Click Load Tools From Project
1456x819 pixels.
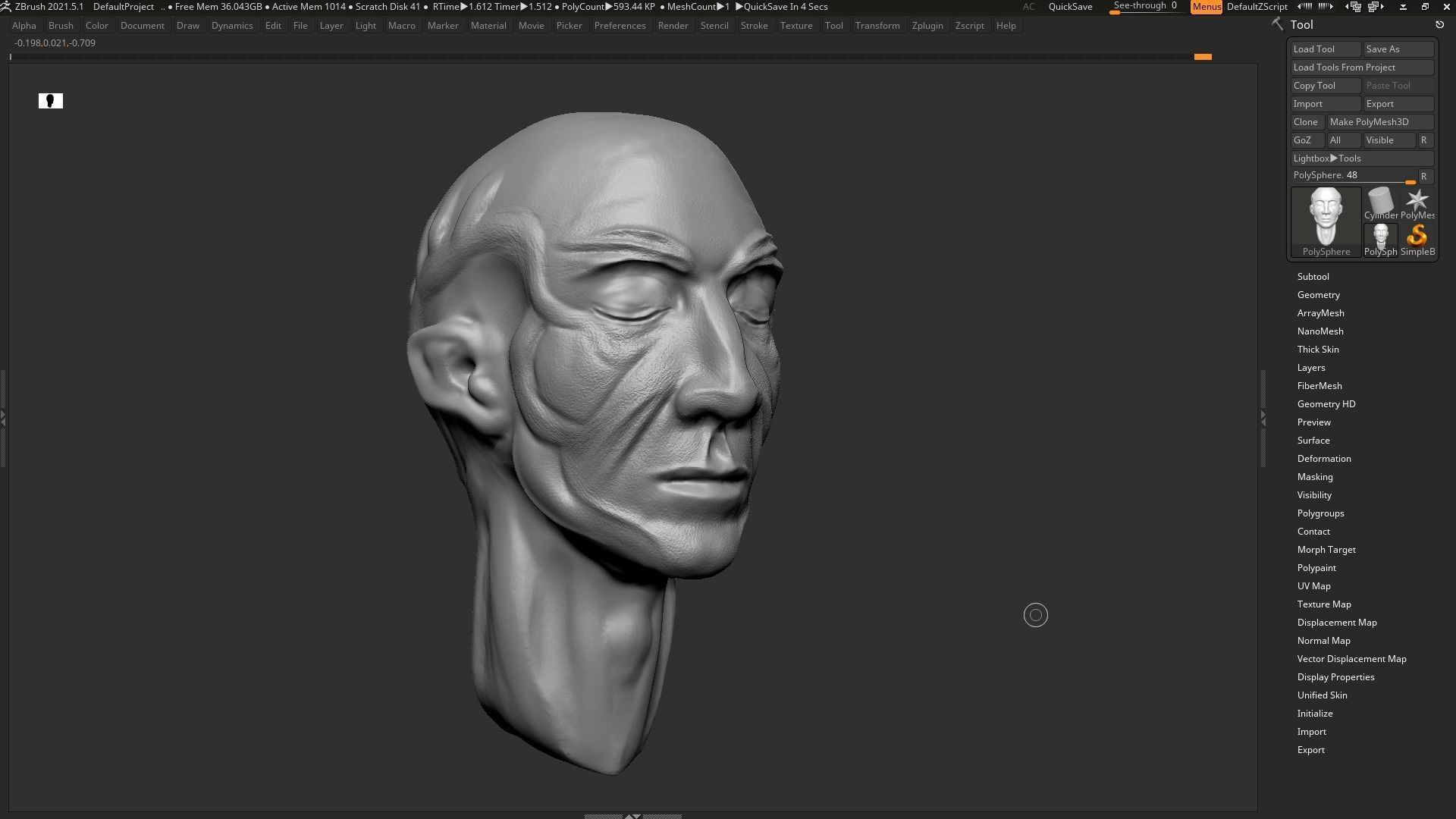click(1362, 67)
